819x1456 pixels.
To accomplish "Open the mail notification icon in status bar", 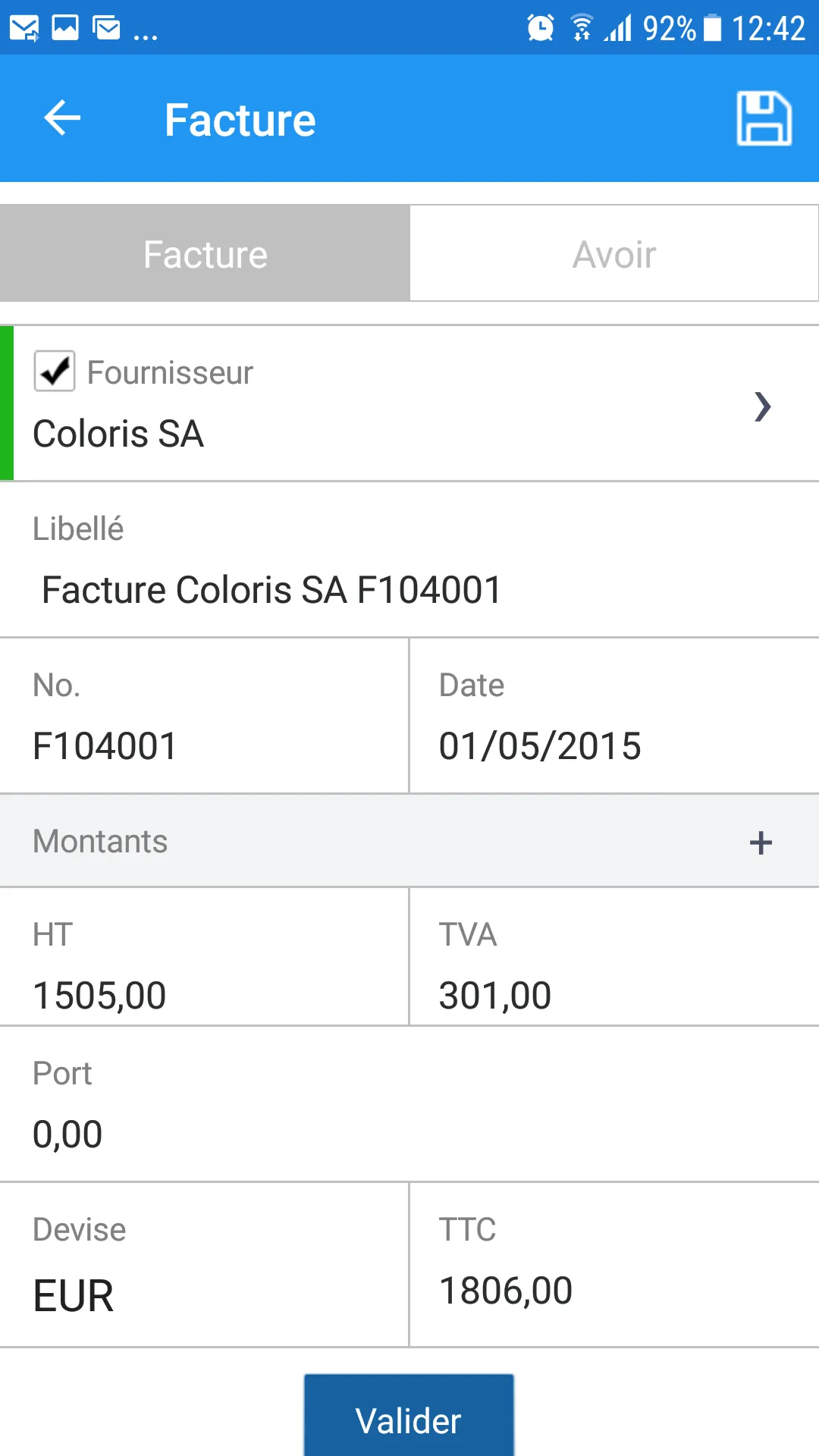I will [x=24, y=29].
